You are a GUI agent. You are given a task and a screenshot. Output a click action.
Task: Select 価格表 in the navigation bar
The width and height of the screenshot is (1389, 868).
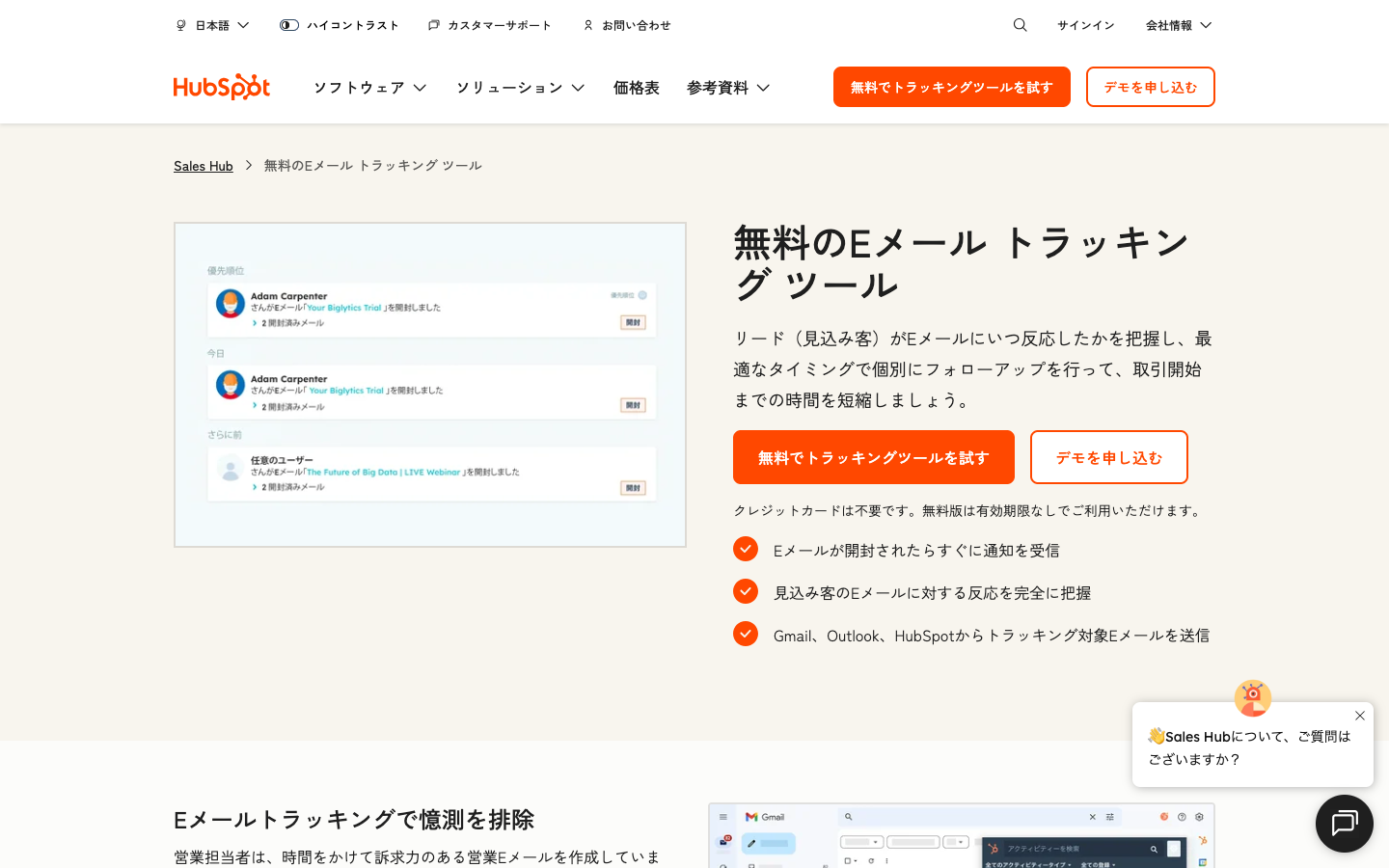coord(636,87)
